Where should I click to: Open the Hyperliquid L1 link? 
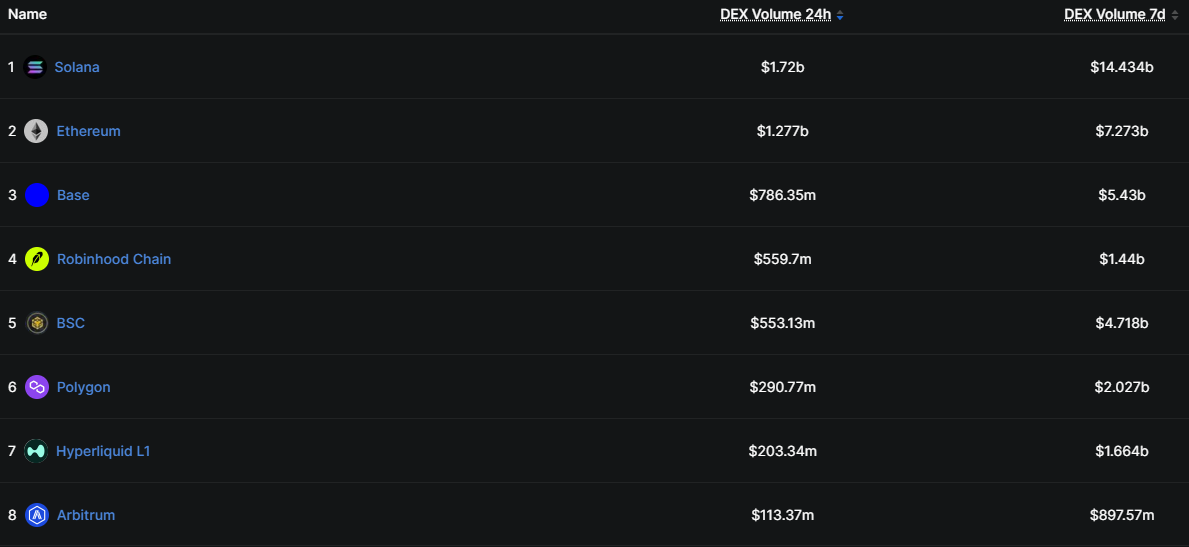(103, 451)
